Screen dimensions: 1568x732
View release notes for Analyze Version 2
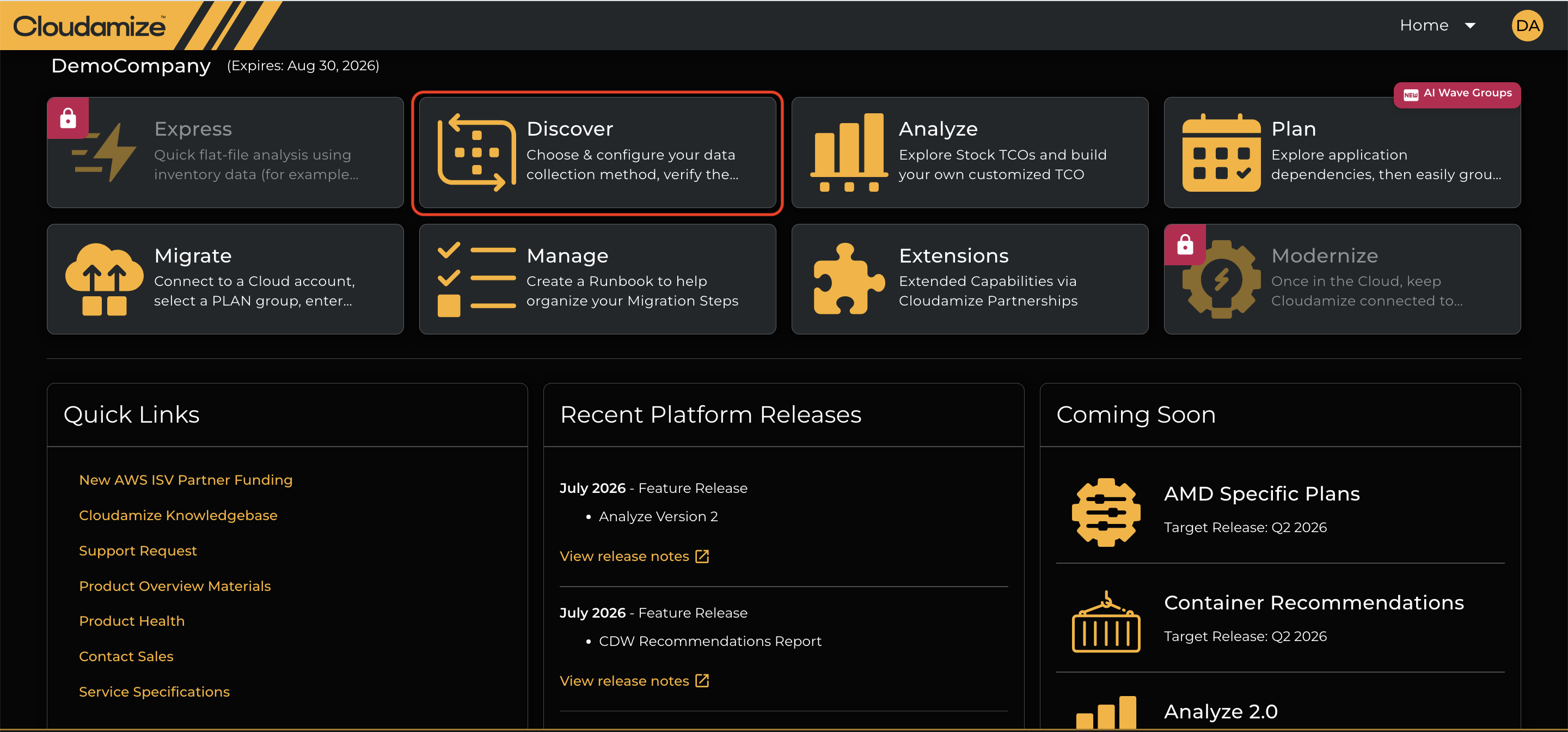click(x=624, y=556)
